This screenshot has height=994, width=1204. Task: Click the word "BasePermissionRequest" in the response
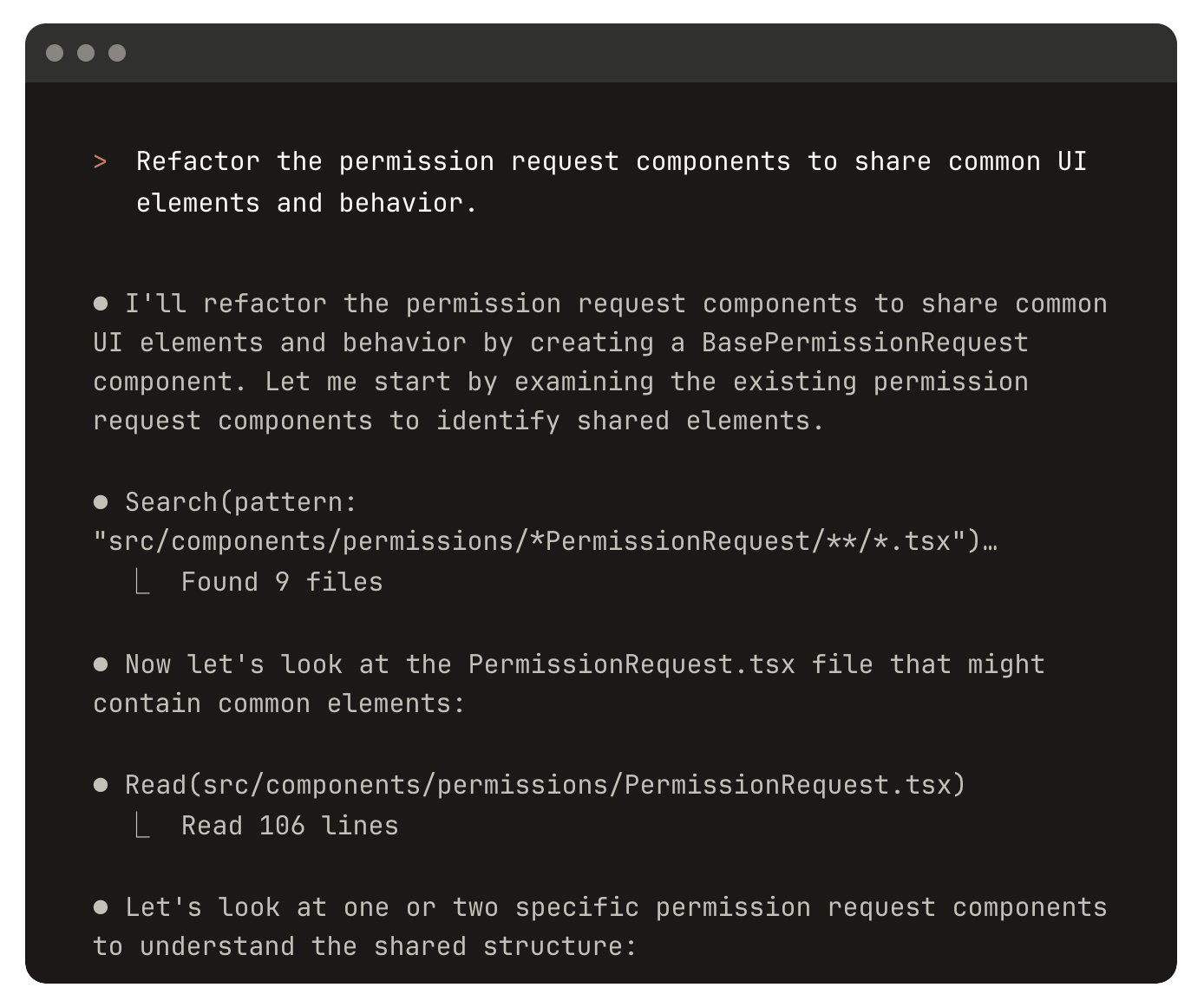coord(865,343)
